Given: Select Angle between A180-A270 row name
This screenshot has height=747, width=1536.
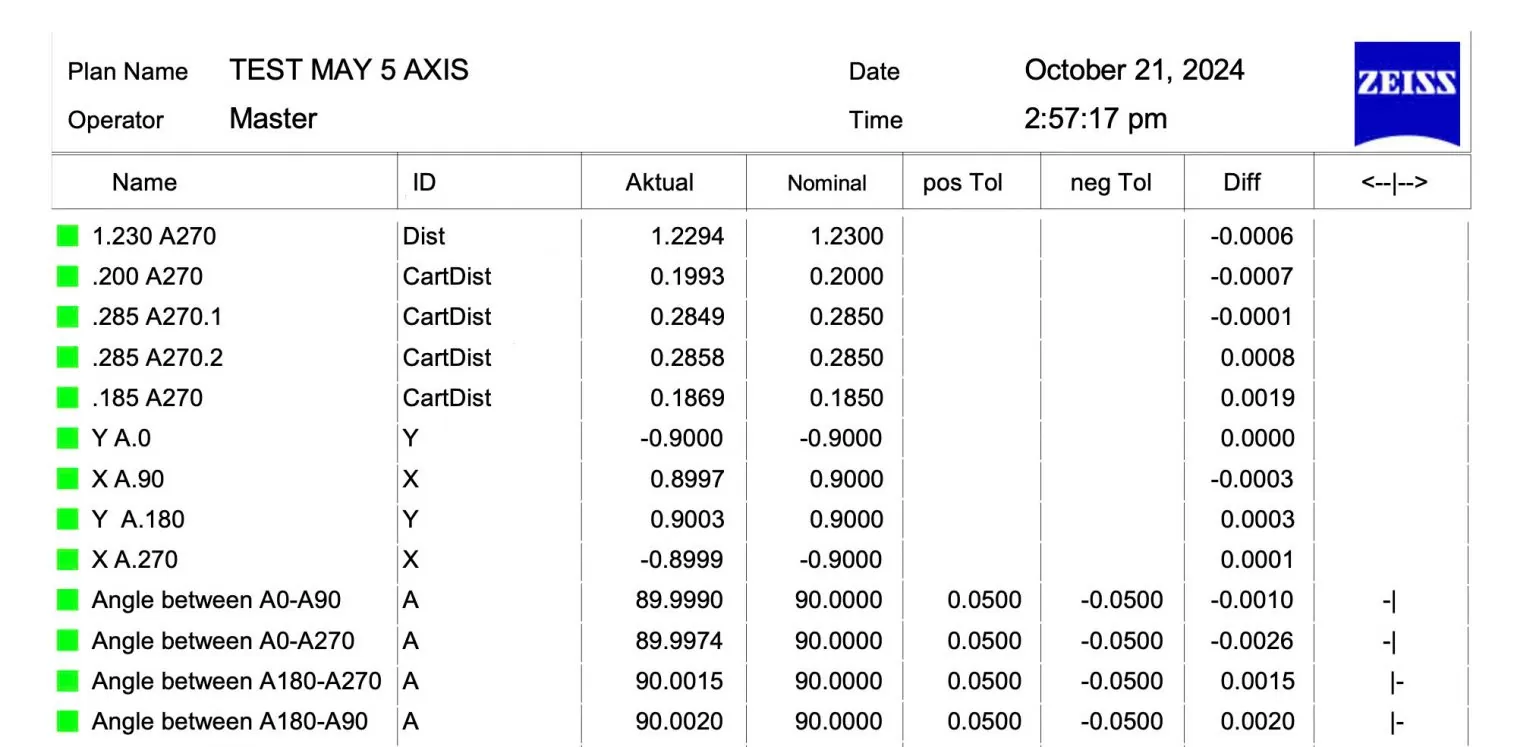Looking at the screenshot, I should point(236,682).
